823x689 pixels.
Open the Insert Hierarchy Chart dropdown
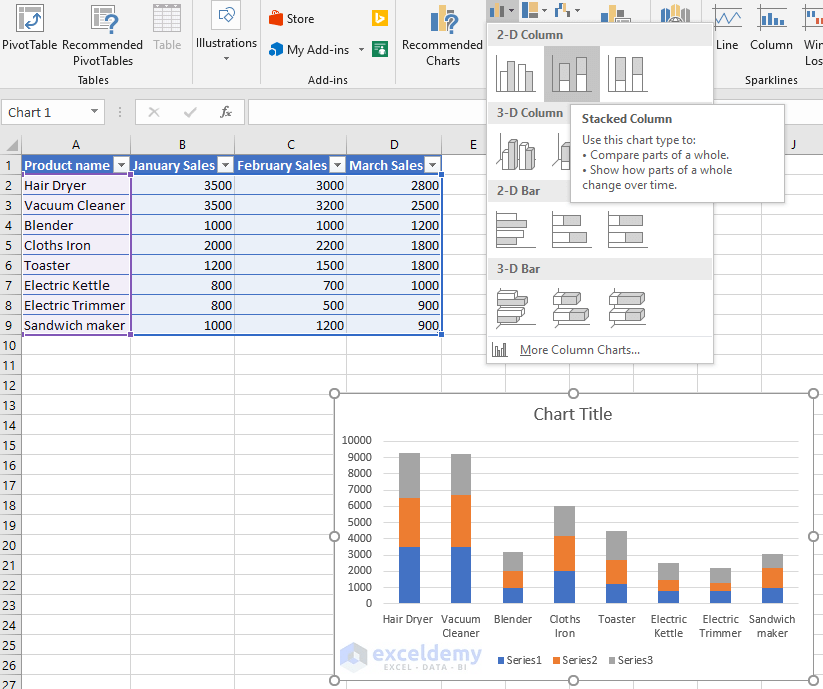tap(534, 10)
